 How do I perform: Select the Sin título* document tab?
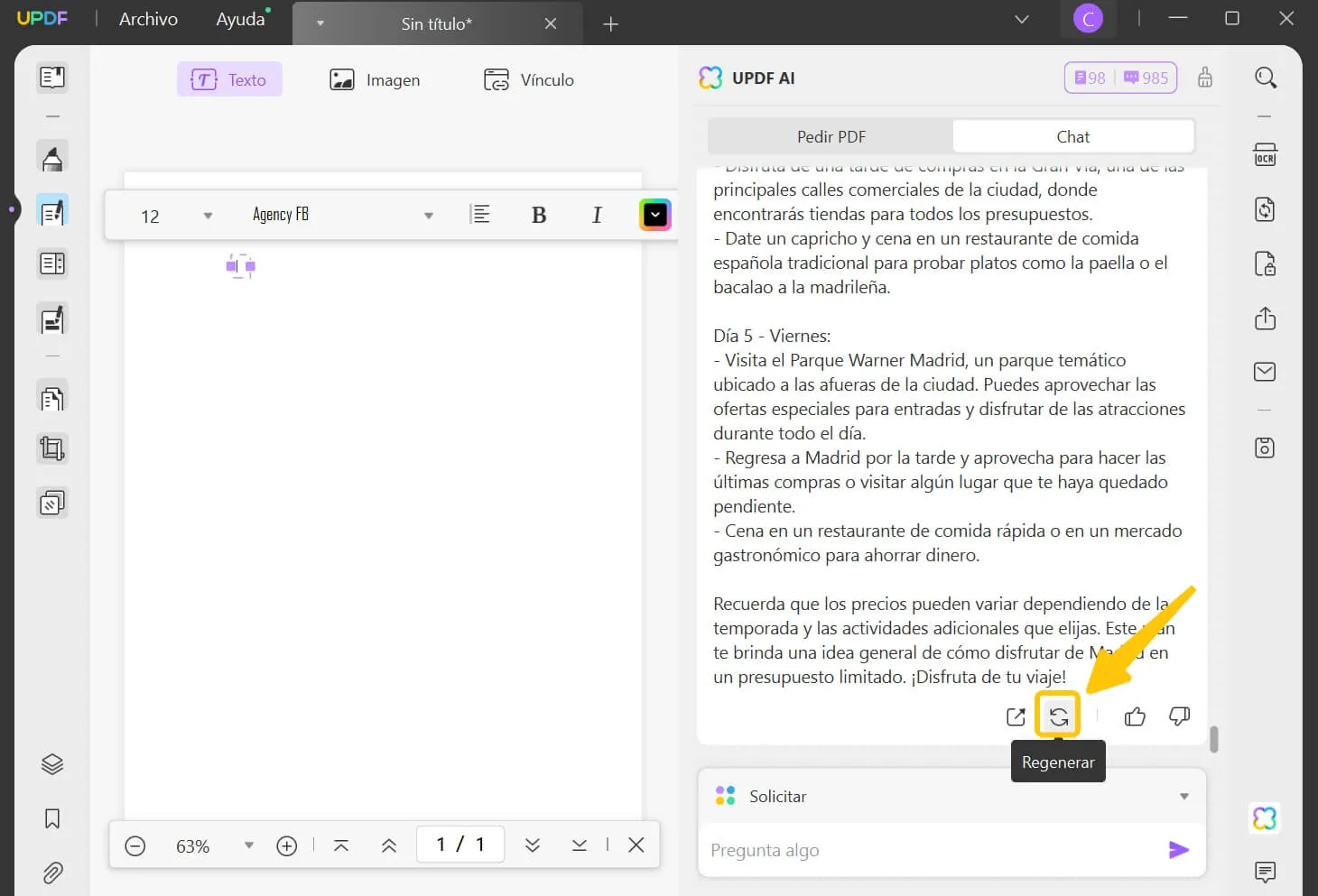click(437, 24)
